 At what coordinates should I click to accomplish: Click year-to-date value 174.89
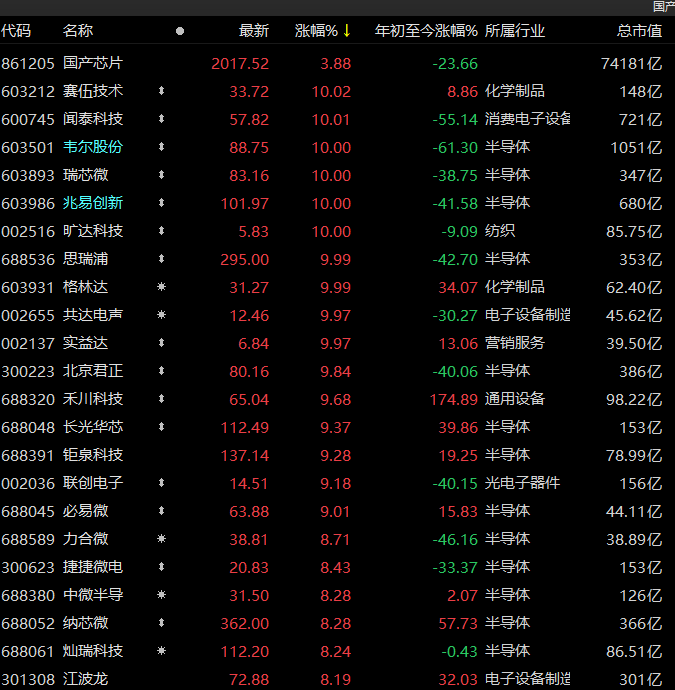pos(454,400)
